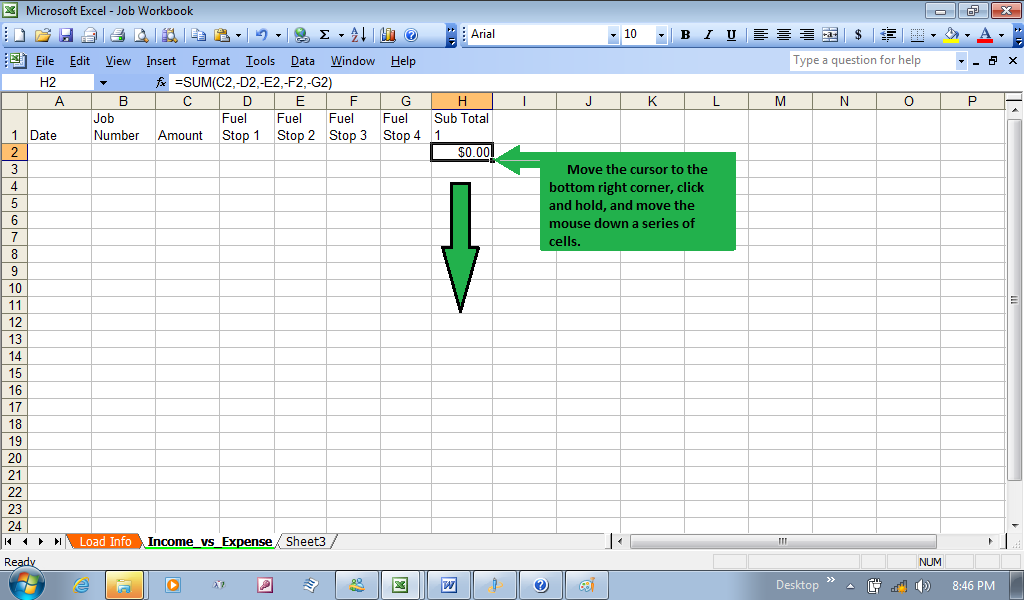
Task: Toggle Bold formatting
Action: coord(685,35)
